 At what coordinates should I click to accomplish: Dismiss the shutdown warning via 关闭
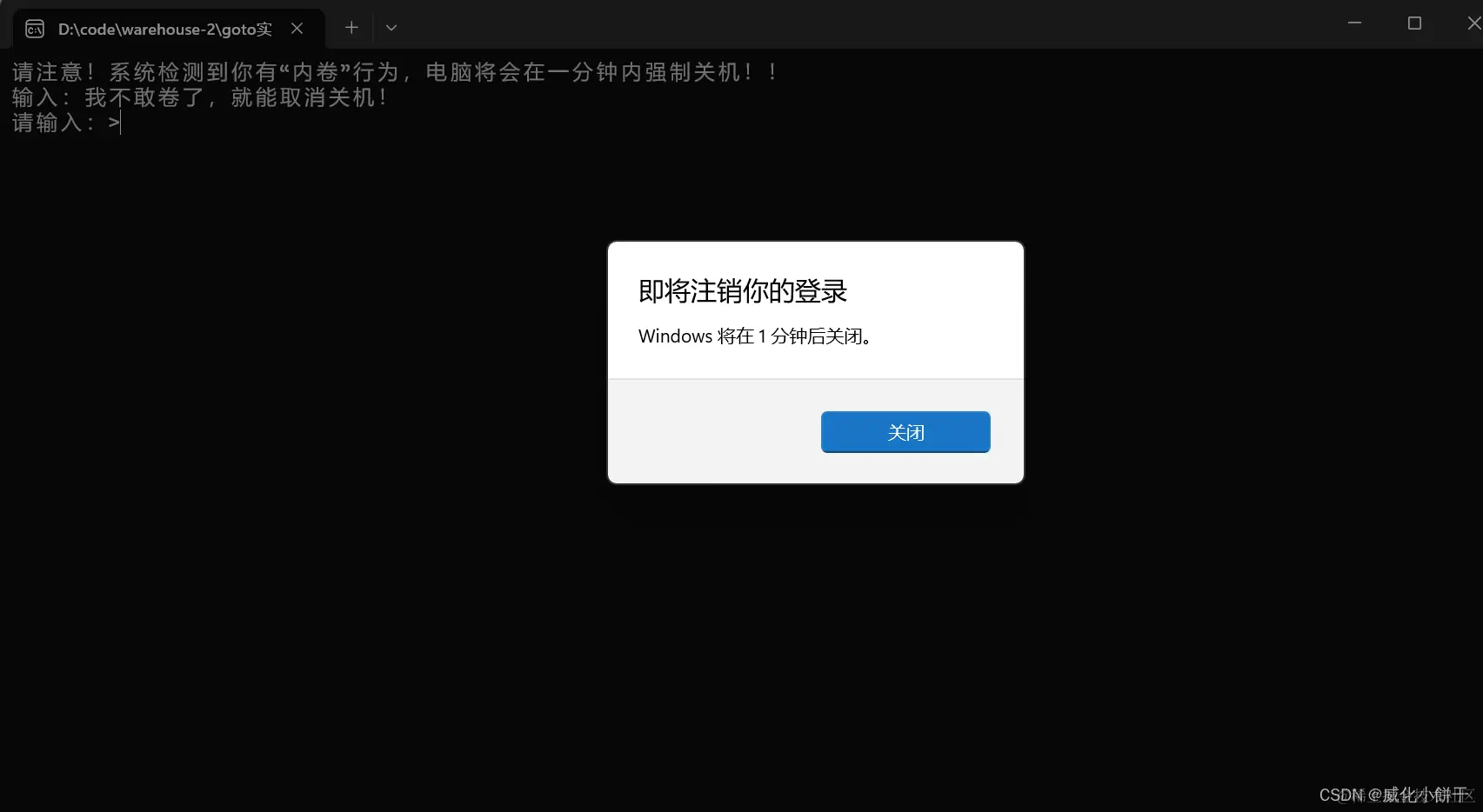[x=905, y=432]
